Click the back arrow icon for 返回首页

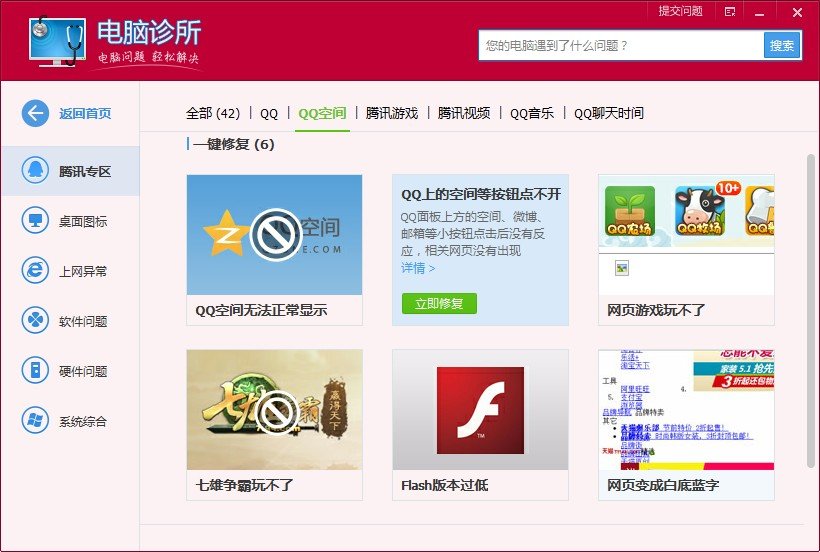pyautogui.click(x=35, y=113)
